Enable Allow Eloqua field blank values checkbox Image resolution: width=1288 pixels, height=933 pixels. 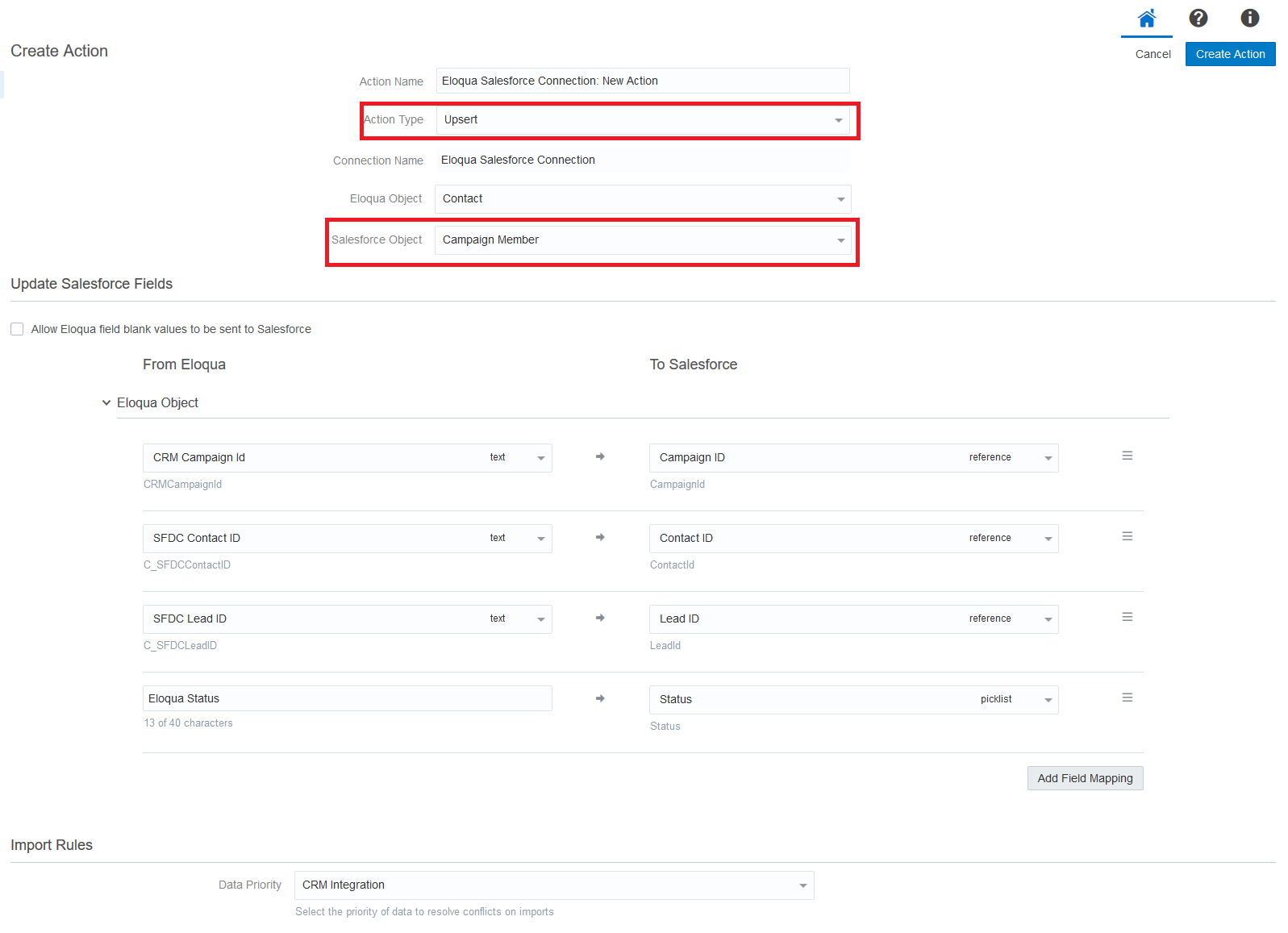click(x=17, y=329)
